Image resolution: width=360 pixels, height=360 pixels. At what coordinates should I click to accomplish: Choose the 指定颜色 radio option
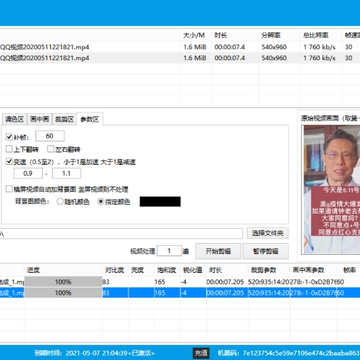click(x=100, y=202)
